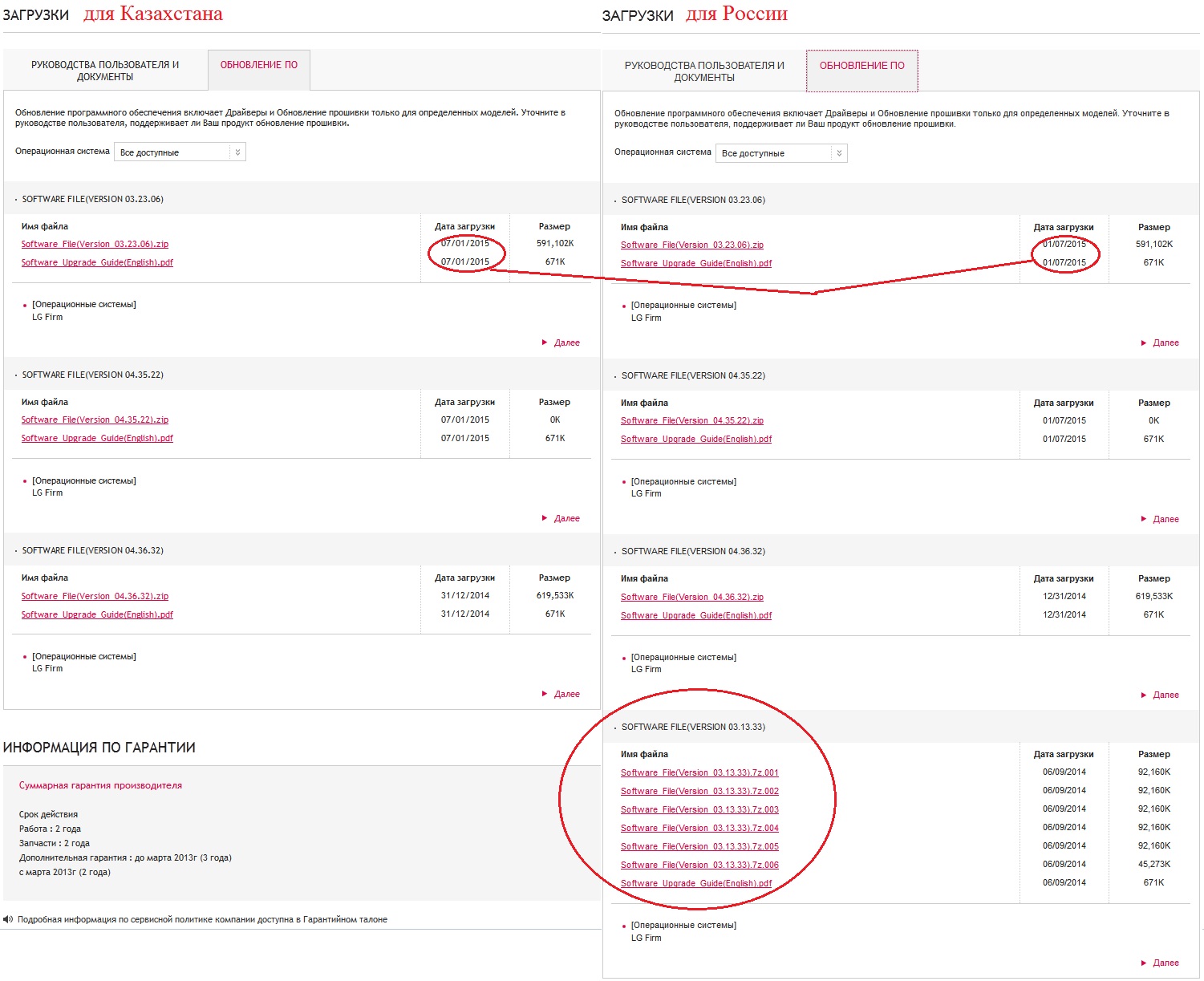Viewport: 1204px width, 981px height.
Task: Download Software_File(Version_03.13.33).7z.006 archive part
Action: click(699, 865)
